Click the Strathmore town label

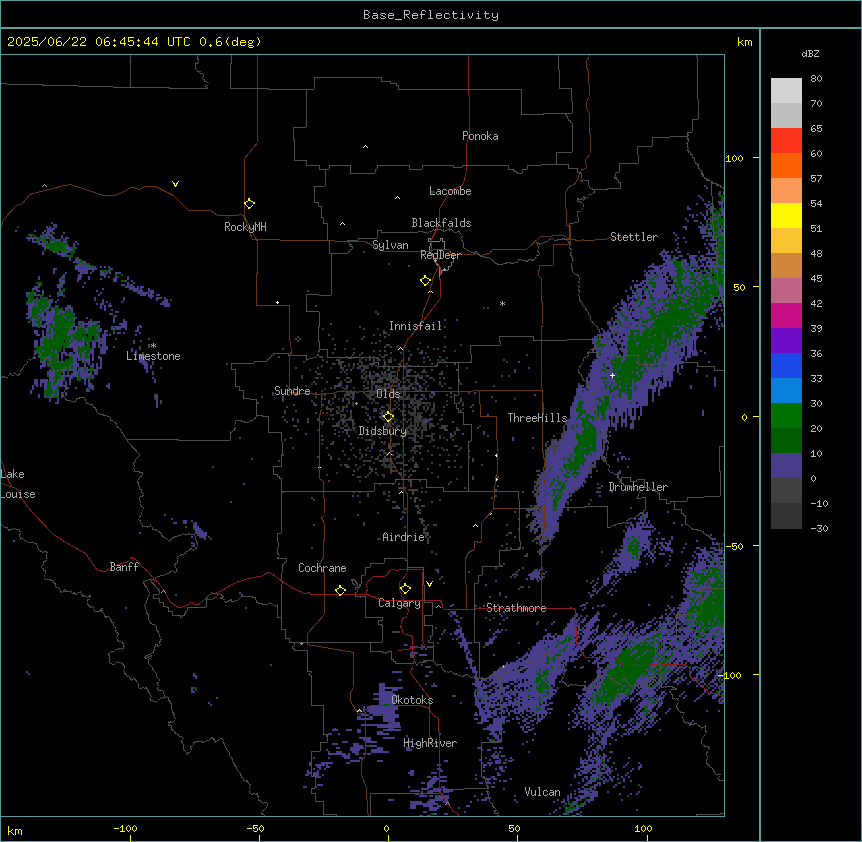click(x=516, y=608)
